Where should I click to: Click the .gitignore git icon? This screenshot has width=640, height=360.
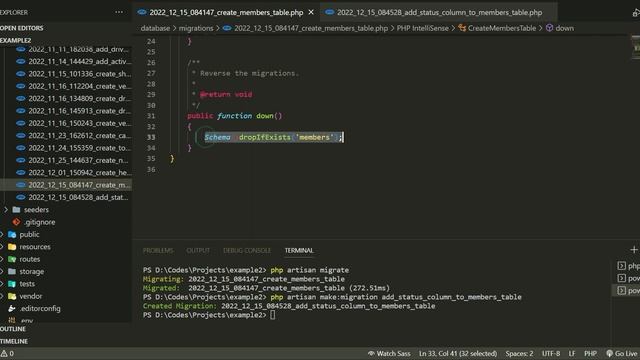point(16,222)
